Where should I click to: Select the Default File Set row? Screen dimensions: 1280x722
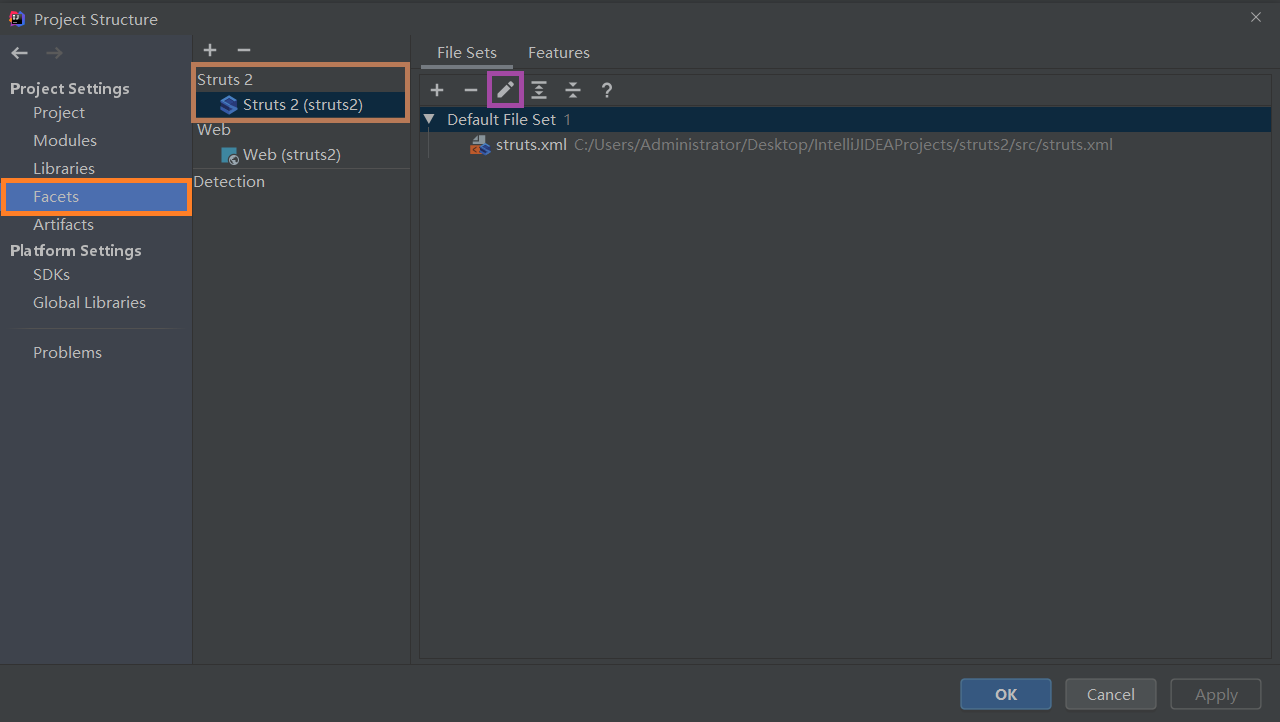tap(847, 119)
